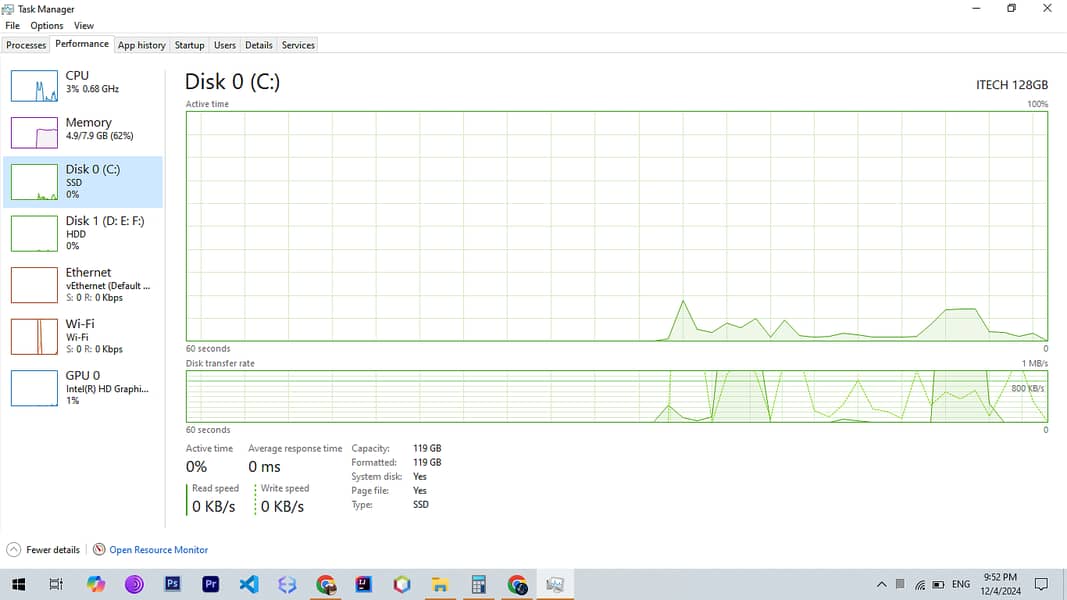Select Disk 1 (D: E: F:) HDD
Image resolution: width=1067 pixels, height=600 pixels.
(x=83, y=233)
